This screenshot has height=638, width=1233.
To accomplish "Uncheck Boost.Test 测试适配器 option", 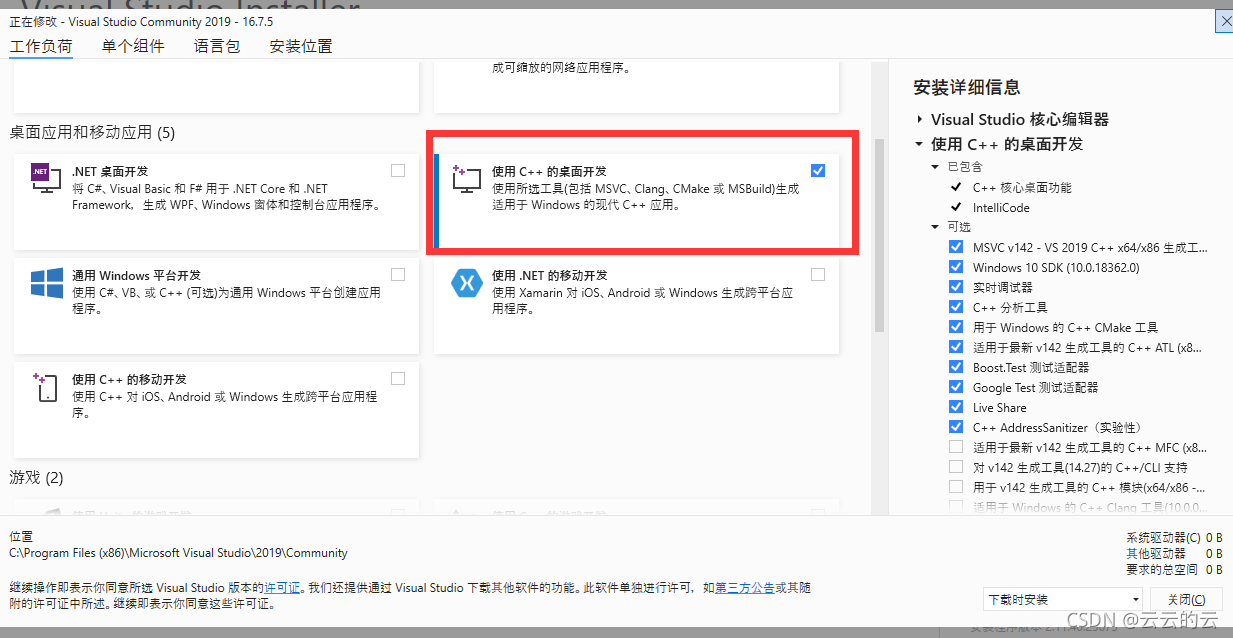I will pos(956,367).
